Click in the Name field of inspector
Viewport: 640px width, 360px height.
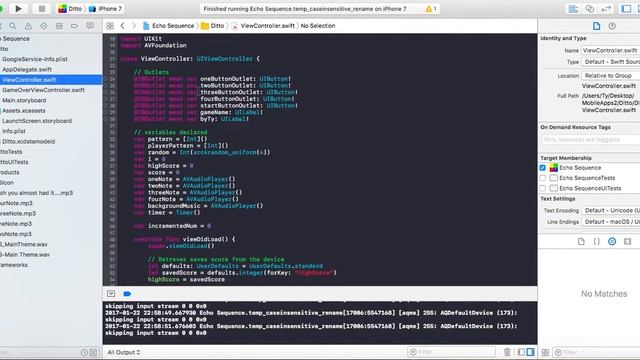tap(611, 50)
